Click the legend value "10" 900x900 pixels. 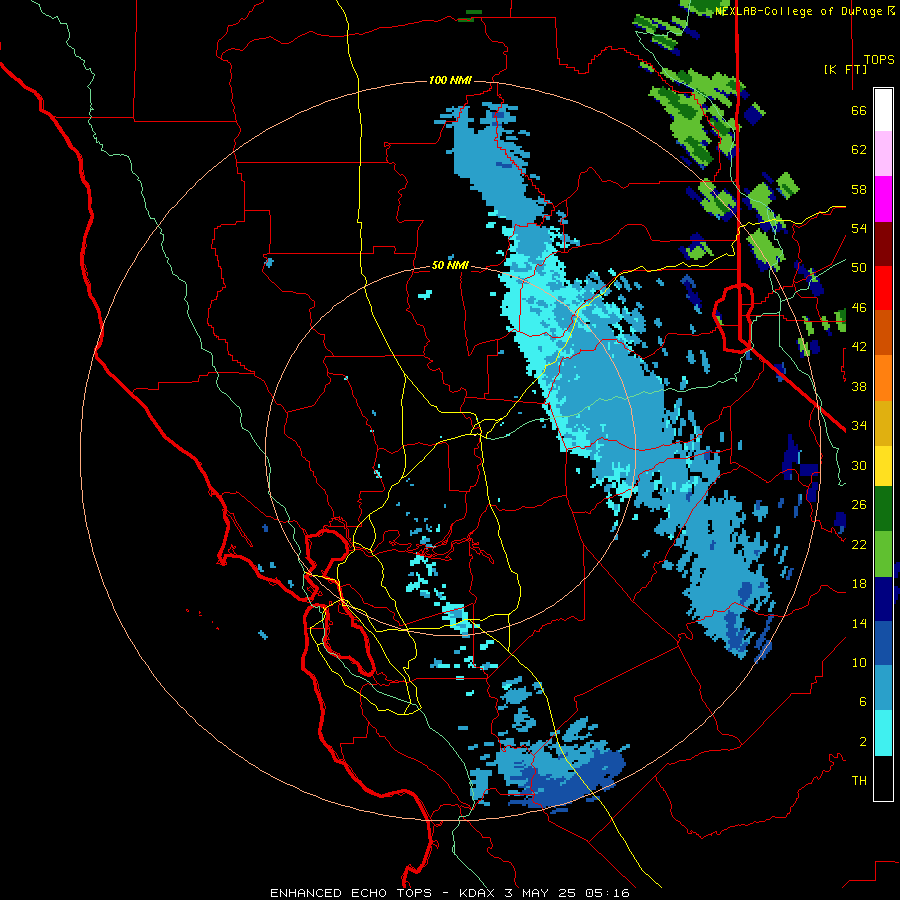859,662
